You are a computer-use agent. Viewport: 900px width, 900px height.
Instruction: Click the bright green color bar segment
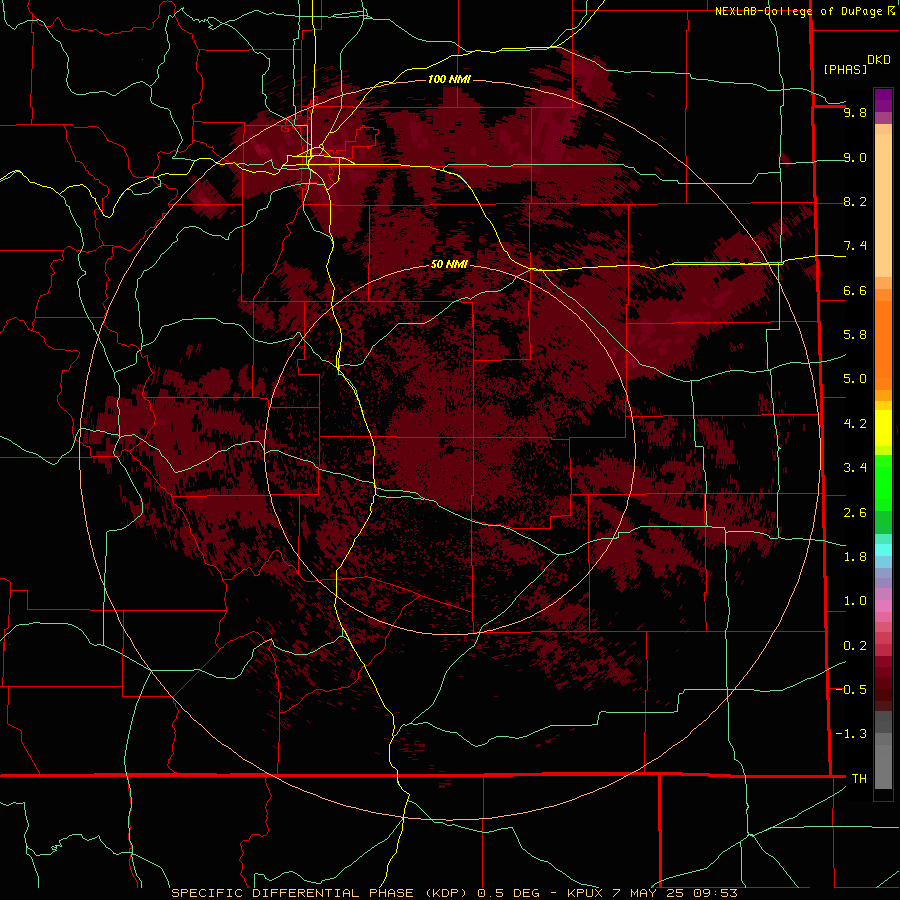point(883,482)
